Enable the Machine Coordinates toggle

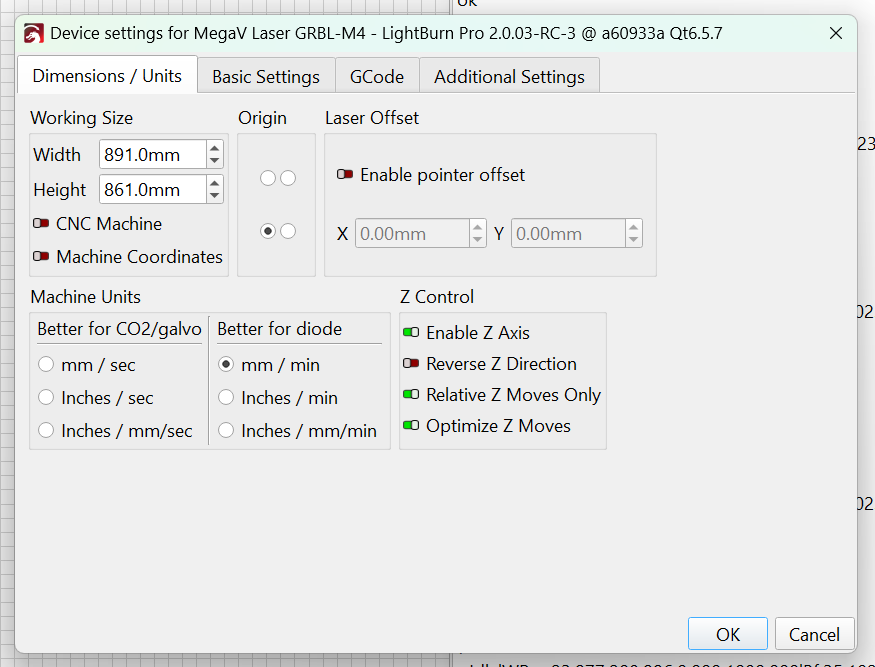pos(41,256)
